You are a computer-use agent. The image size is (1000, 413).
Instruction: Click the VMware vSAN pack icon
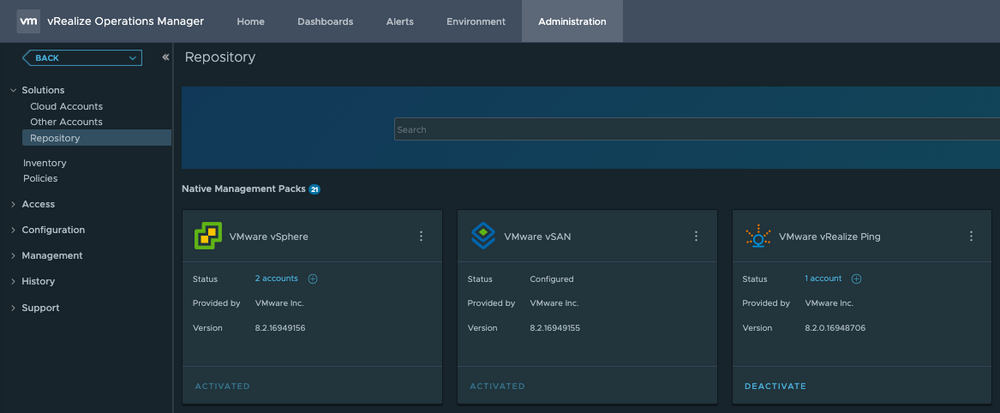pyautogui.click(x=482, y=236)
